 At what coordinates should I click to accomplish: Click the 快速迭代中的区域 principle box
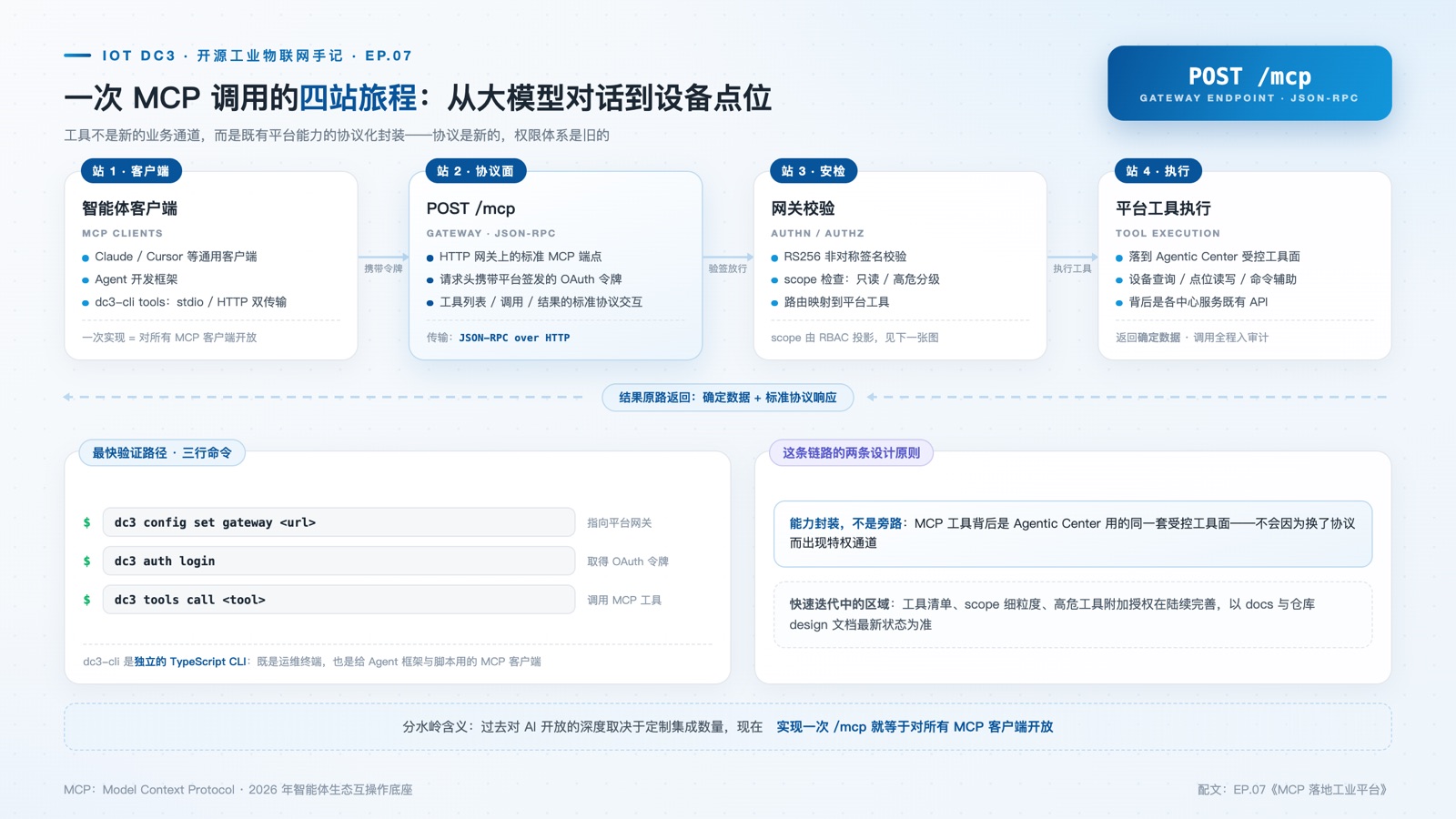click(1073, 614)
